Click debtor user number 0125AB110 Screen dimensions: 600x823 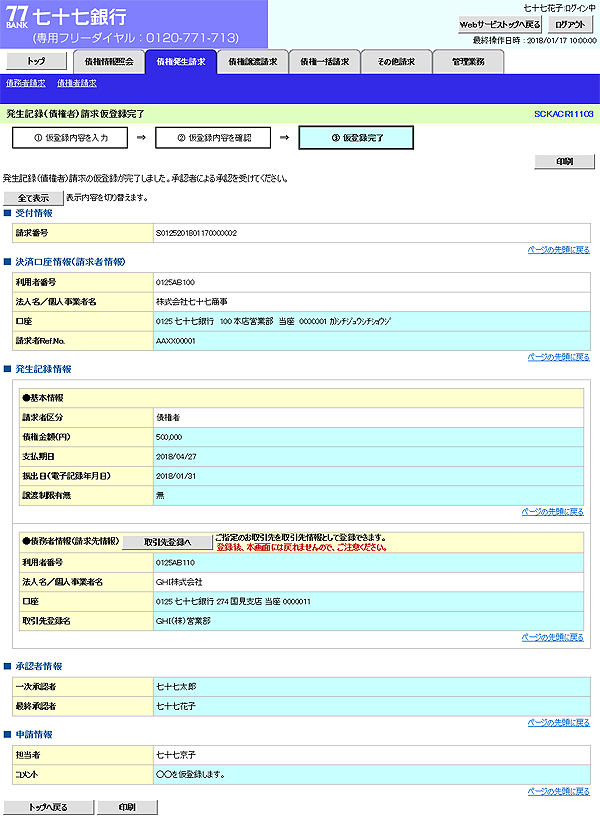(175, 563)
